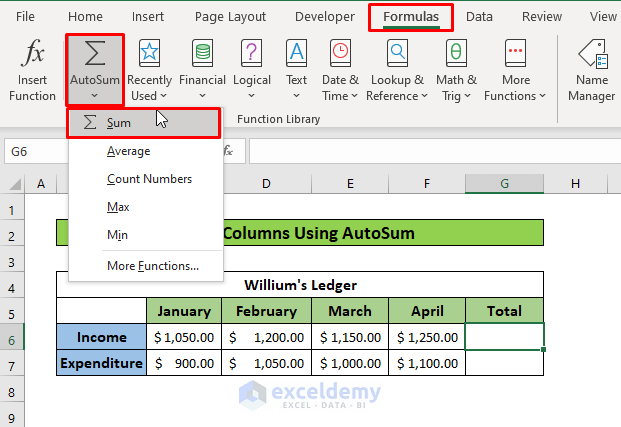Select empty Total cell for Expenditure row
The image size is (621, 427).
point(505,363)
